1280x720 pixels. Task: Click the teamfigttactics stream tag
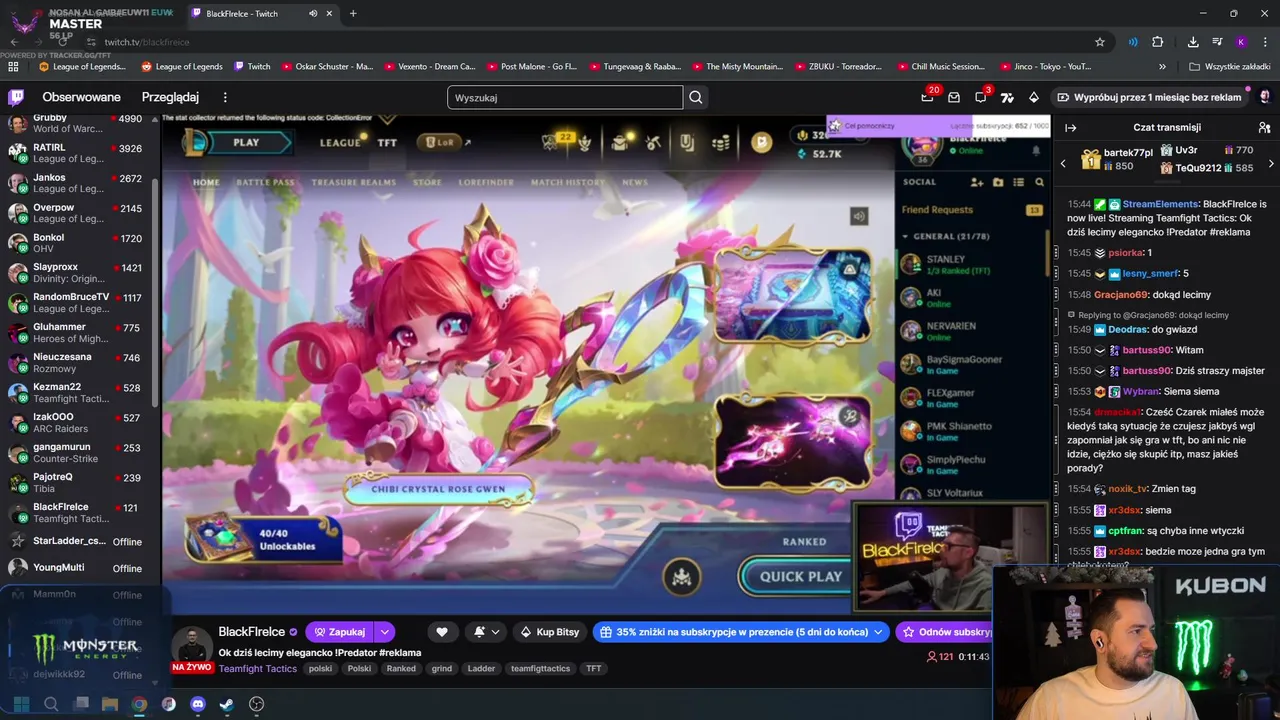pos(540,669)
